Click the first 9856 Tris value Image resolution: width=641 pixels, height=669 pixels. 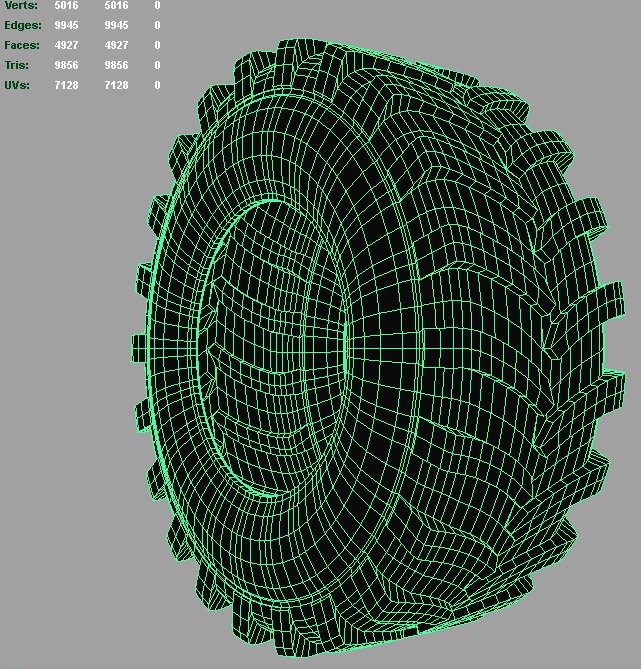tap(66, 65)
